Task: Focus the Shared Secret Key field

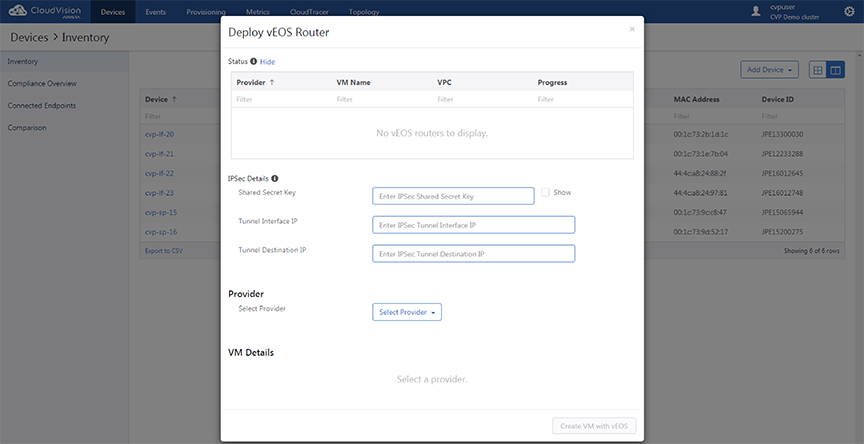Action: pyautogui.click(x=453, y=196)
